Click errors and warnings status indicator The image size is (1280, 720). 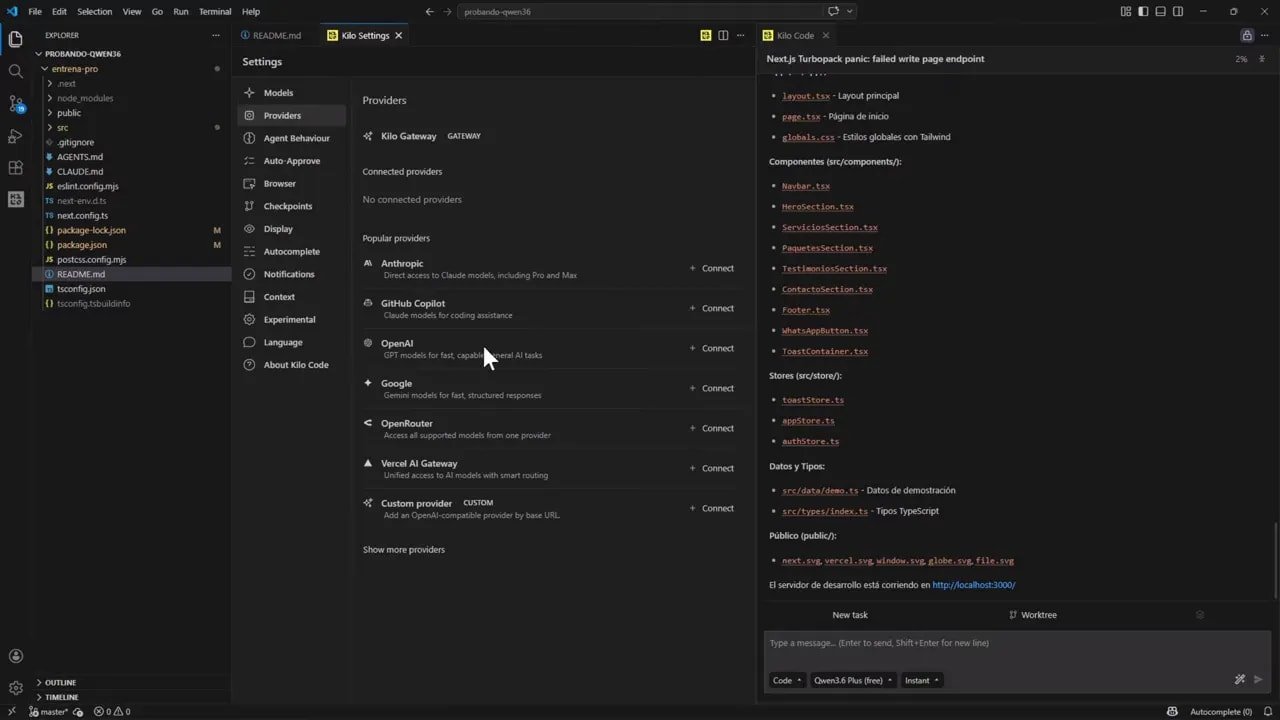[112, 712]
